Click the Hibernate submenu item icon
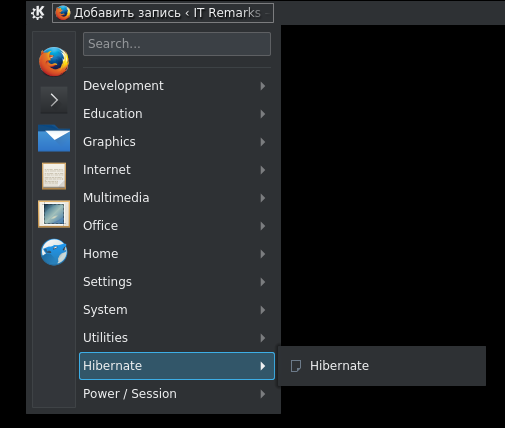Screen dimensions: 505x428 296,366
